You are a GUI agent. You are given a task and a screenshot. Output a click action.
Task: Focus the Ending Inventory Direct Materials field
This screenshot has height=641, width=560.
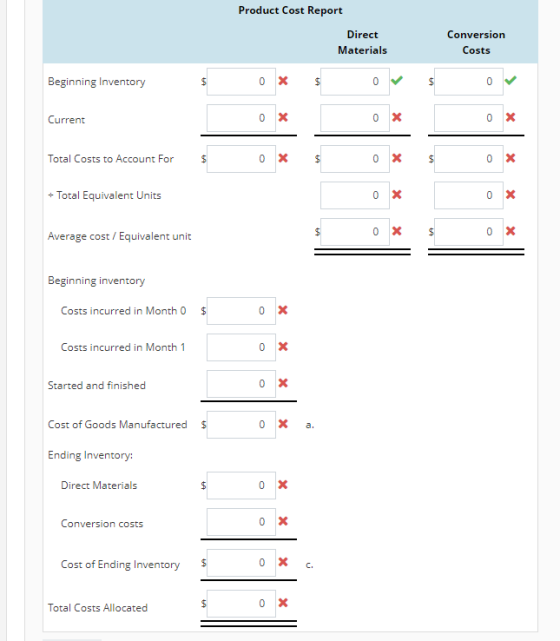241,485
